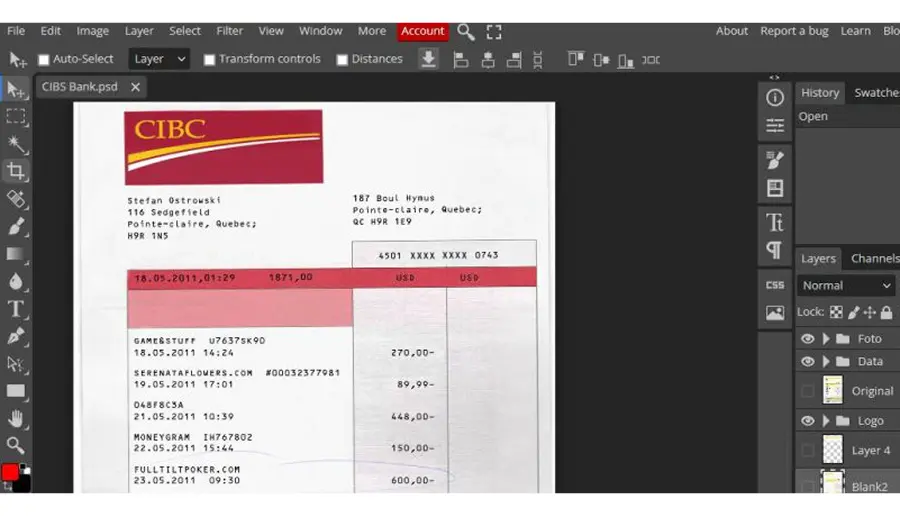Screen dimensions: 900x516
Task: Open the Report a bug link
Action: pyautogui.click(x=794, y=31)
